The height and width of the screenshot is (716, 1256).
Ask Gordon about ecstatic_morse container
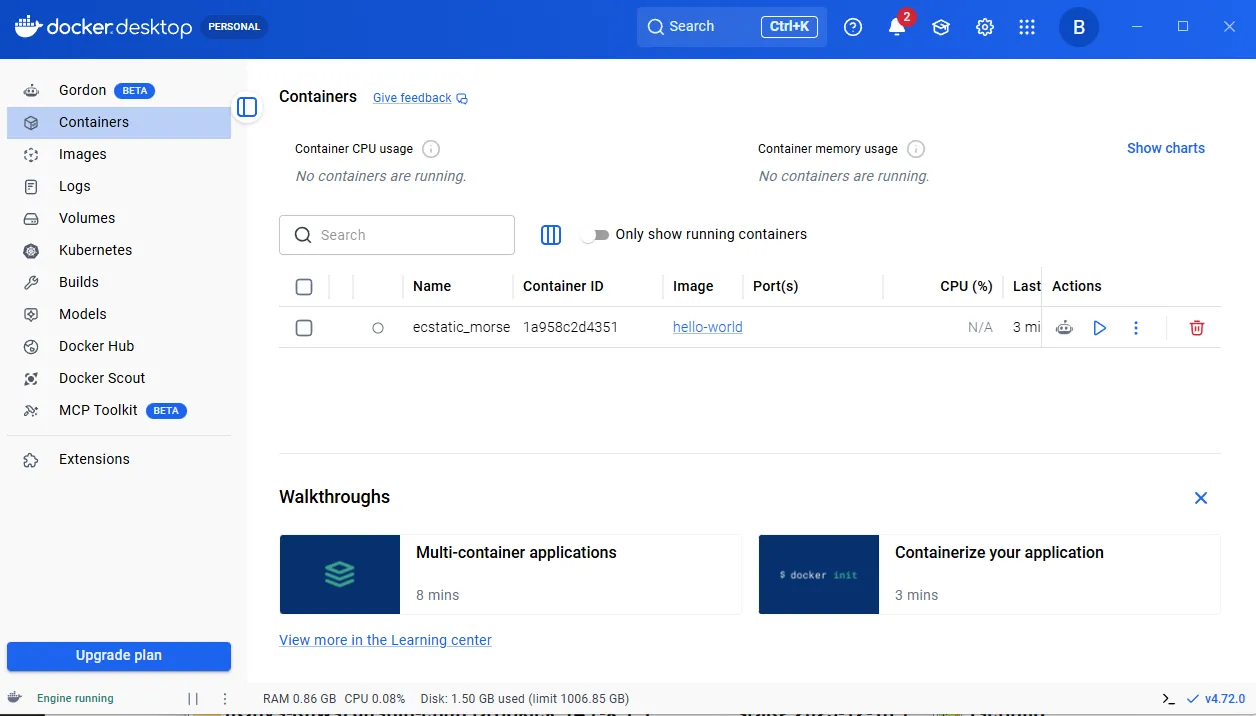(x=1064, y=327)
